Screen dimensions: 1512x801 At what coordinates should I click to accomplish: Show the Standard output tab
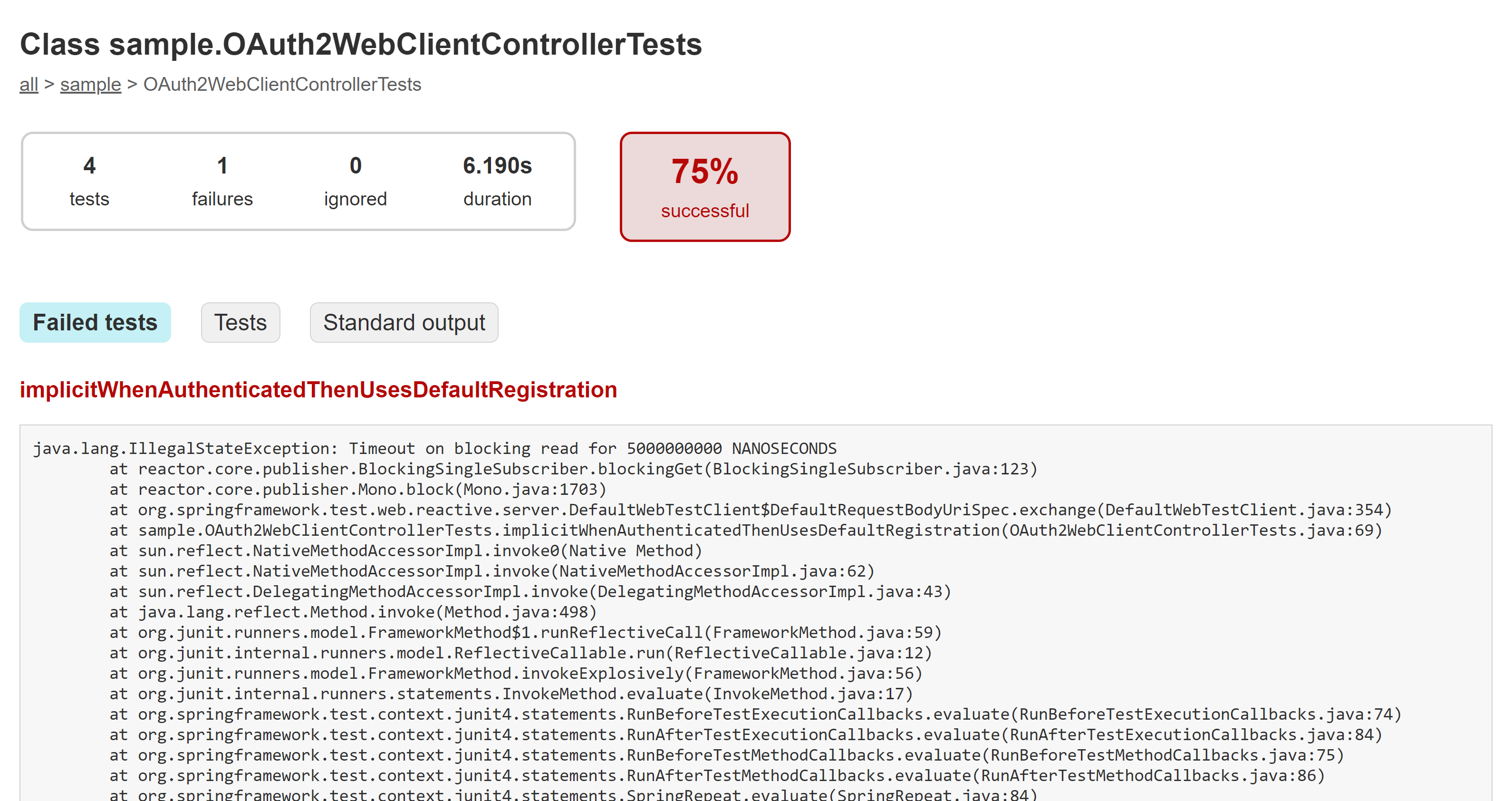pyautogui.click(x=404, y=322)
